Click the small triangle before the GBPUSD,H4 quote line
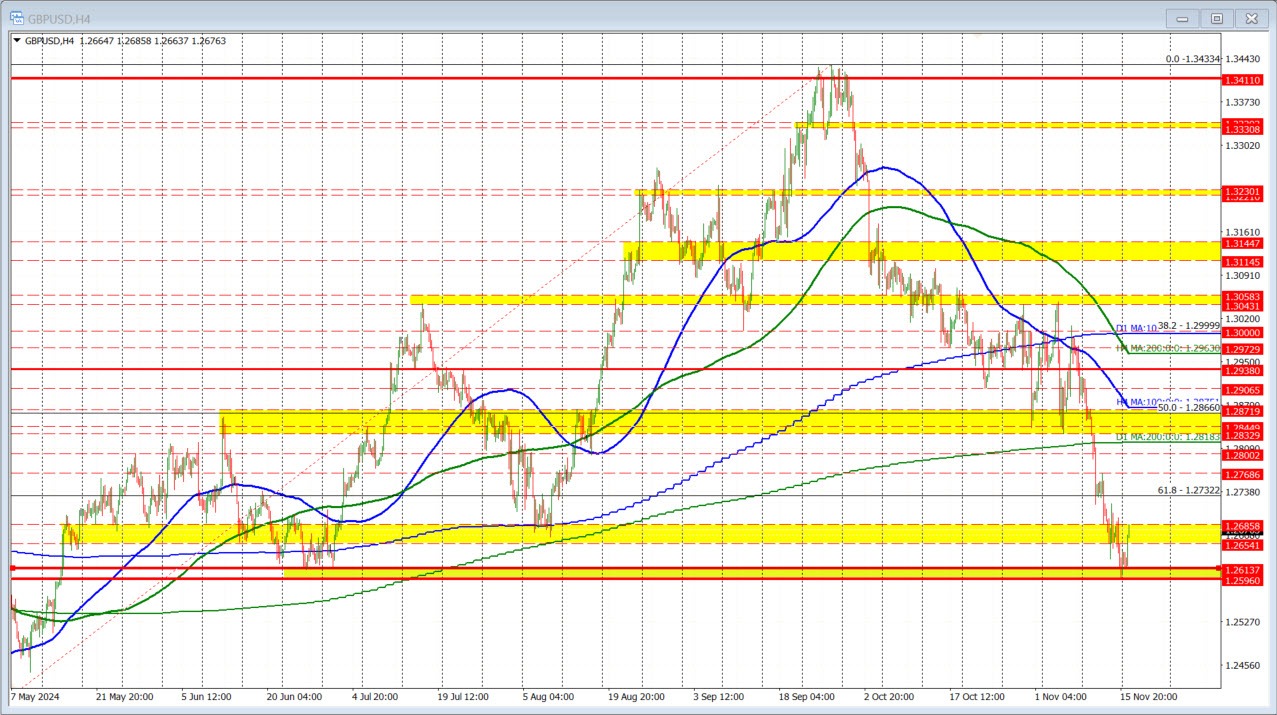The width and height of the screenshot is (1277, 715). [x=17, y=41]
